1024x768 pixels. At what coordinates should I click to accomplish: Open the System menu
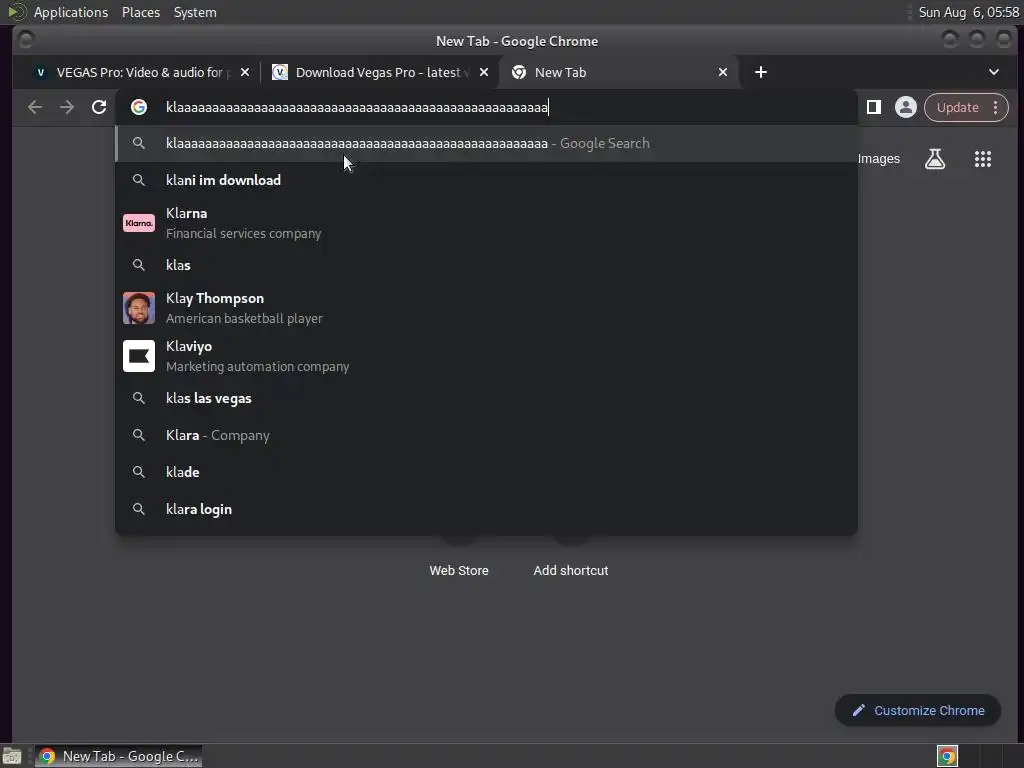(x=195, y=12)
